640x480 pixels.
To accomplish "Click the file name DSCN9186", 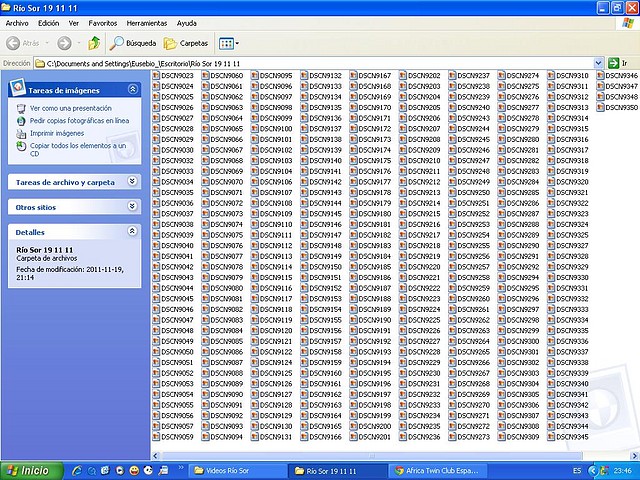I will click(x=375, y=277).
